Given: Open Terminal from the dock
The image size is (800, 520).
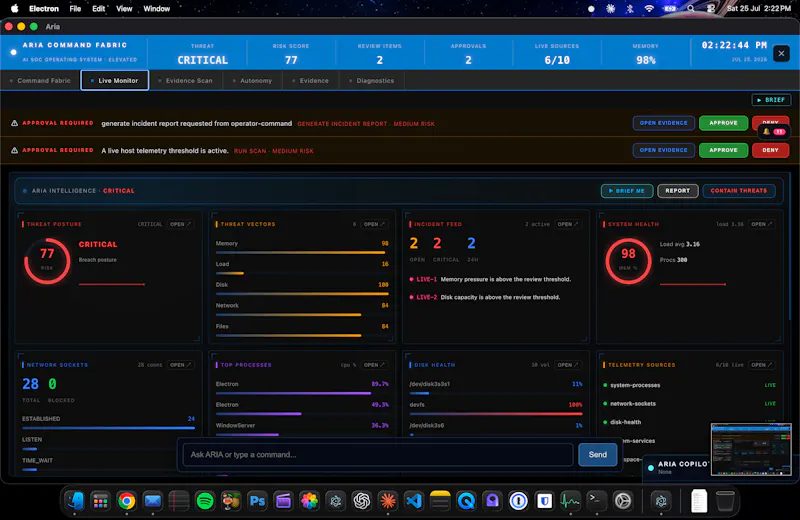Looking at the screenshot, I should point(596,501).
